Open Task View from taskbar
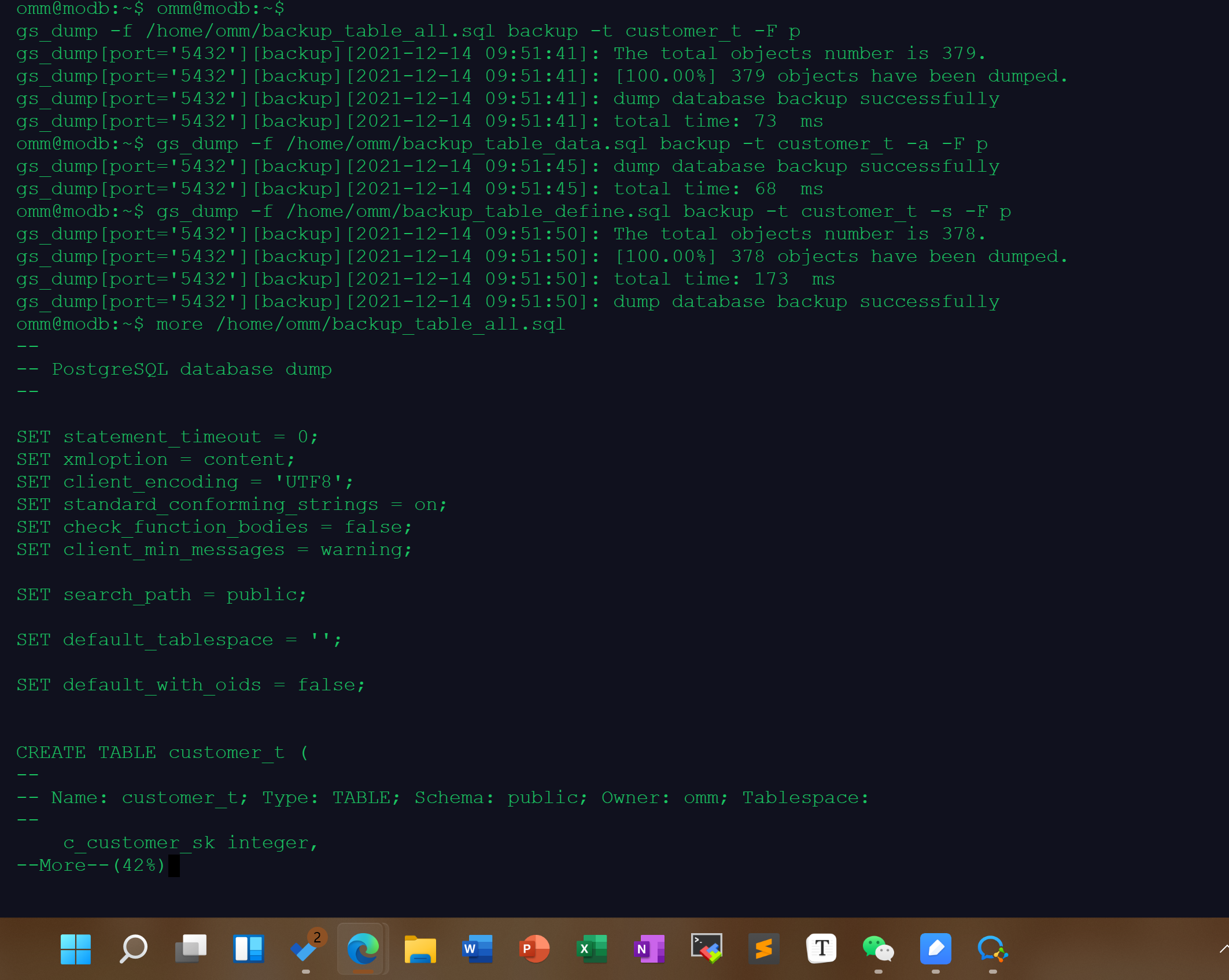Screen dimensions: 1229x980 point(191,949)
